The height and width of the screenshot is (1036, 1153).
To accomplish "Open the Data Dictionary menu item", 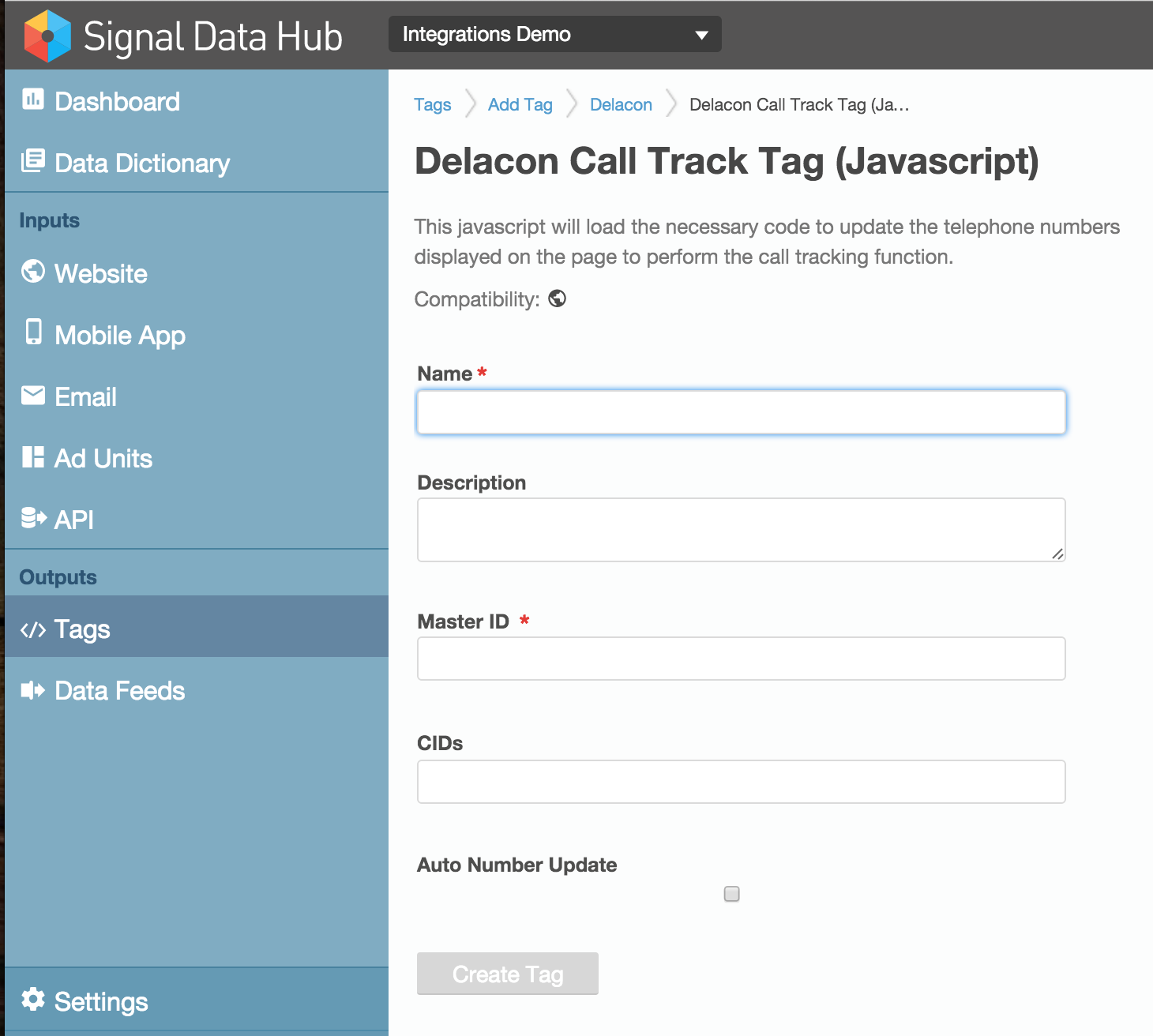I will [x=197, y=163].
